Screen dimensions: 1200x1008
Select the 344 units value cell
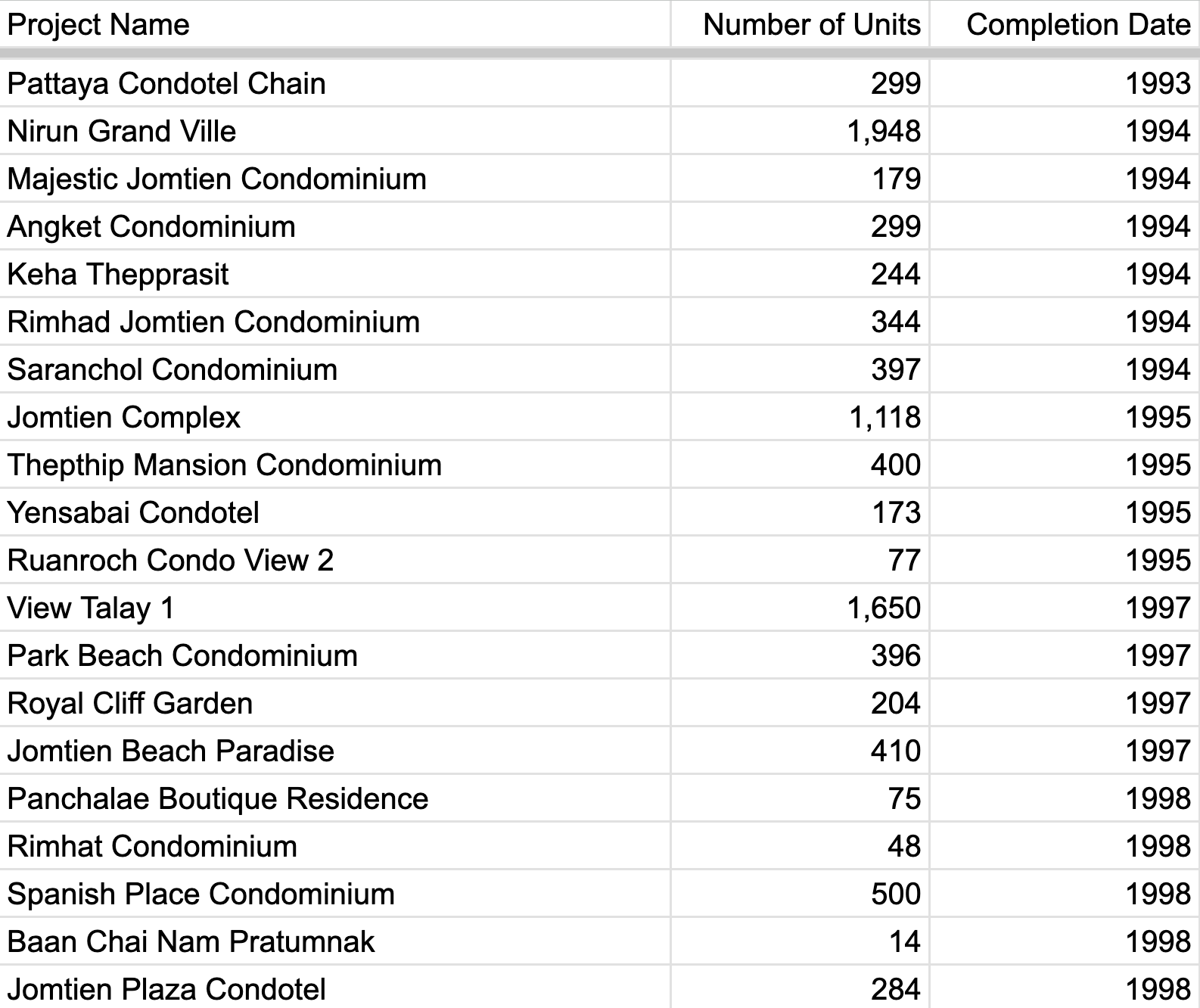click(x=800, y=322)
